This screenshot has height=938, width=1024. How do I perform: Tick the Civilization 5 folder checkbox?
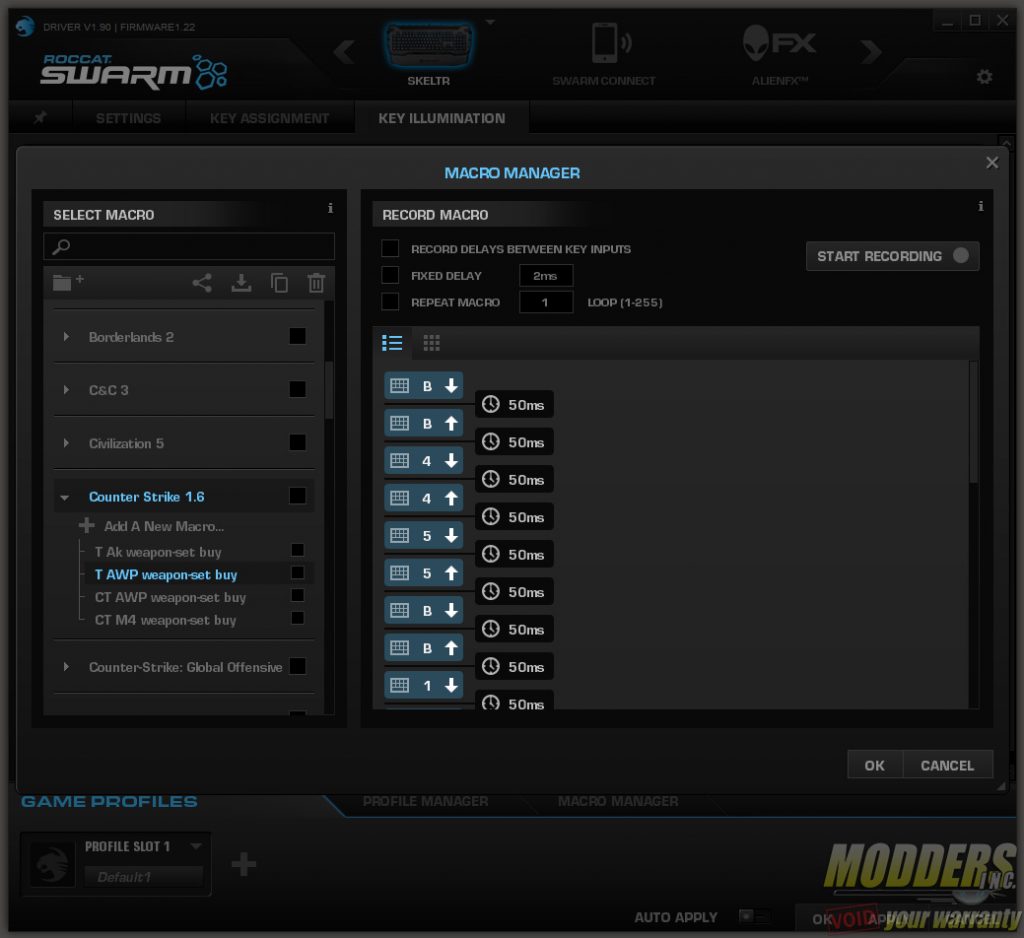pos(297,443)
